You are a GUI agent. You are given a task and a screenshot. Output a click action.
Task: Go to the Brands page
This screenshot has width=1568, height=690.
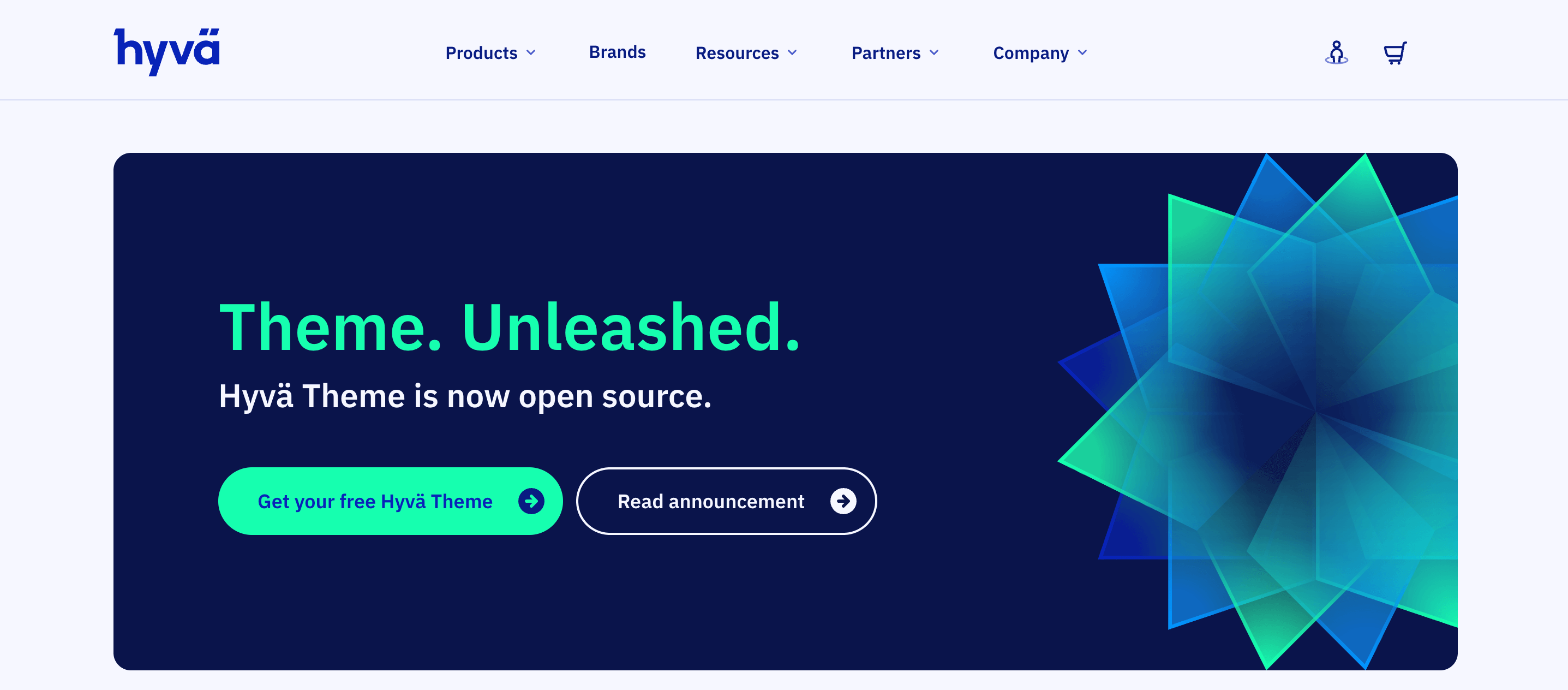617,52
